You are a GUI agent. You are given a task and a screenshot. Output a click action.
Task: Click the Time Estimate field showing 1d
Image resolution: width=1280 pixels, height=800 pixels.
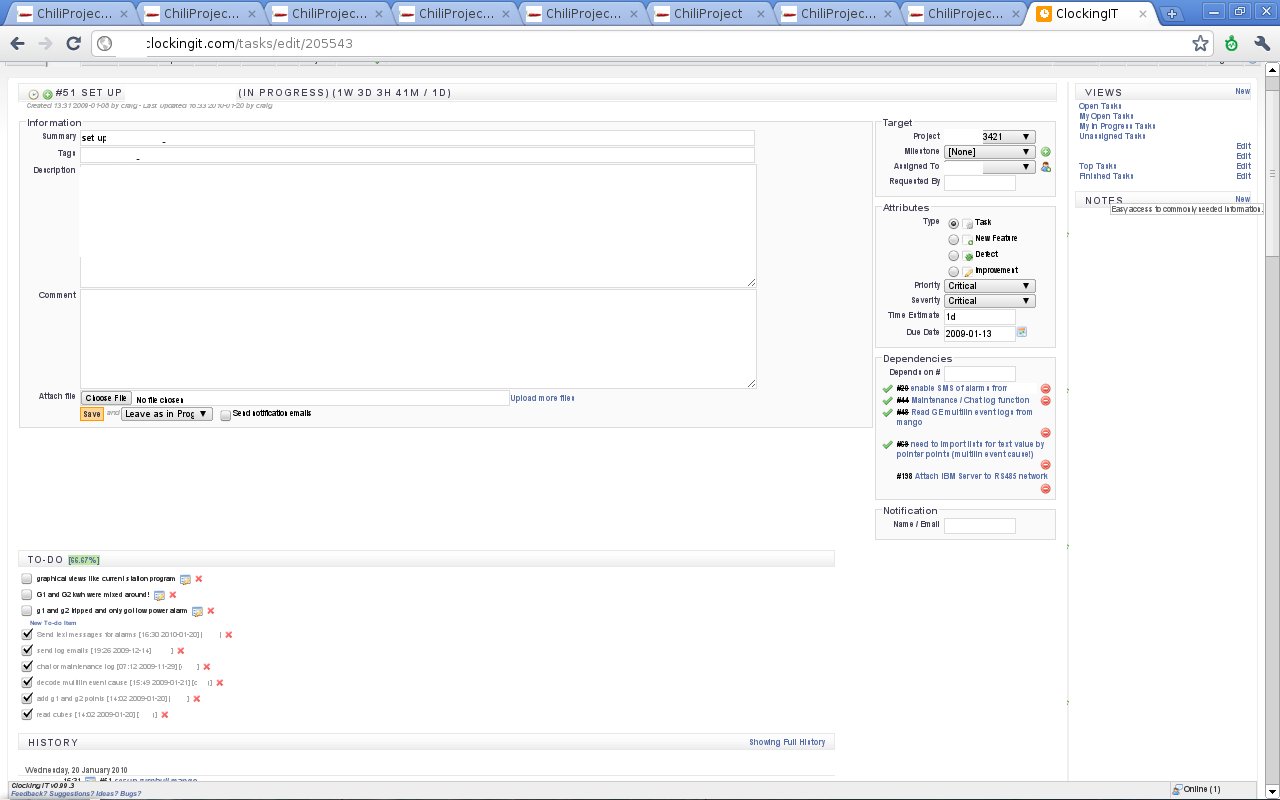point(980,316)
